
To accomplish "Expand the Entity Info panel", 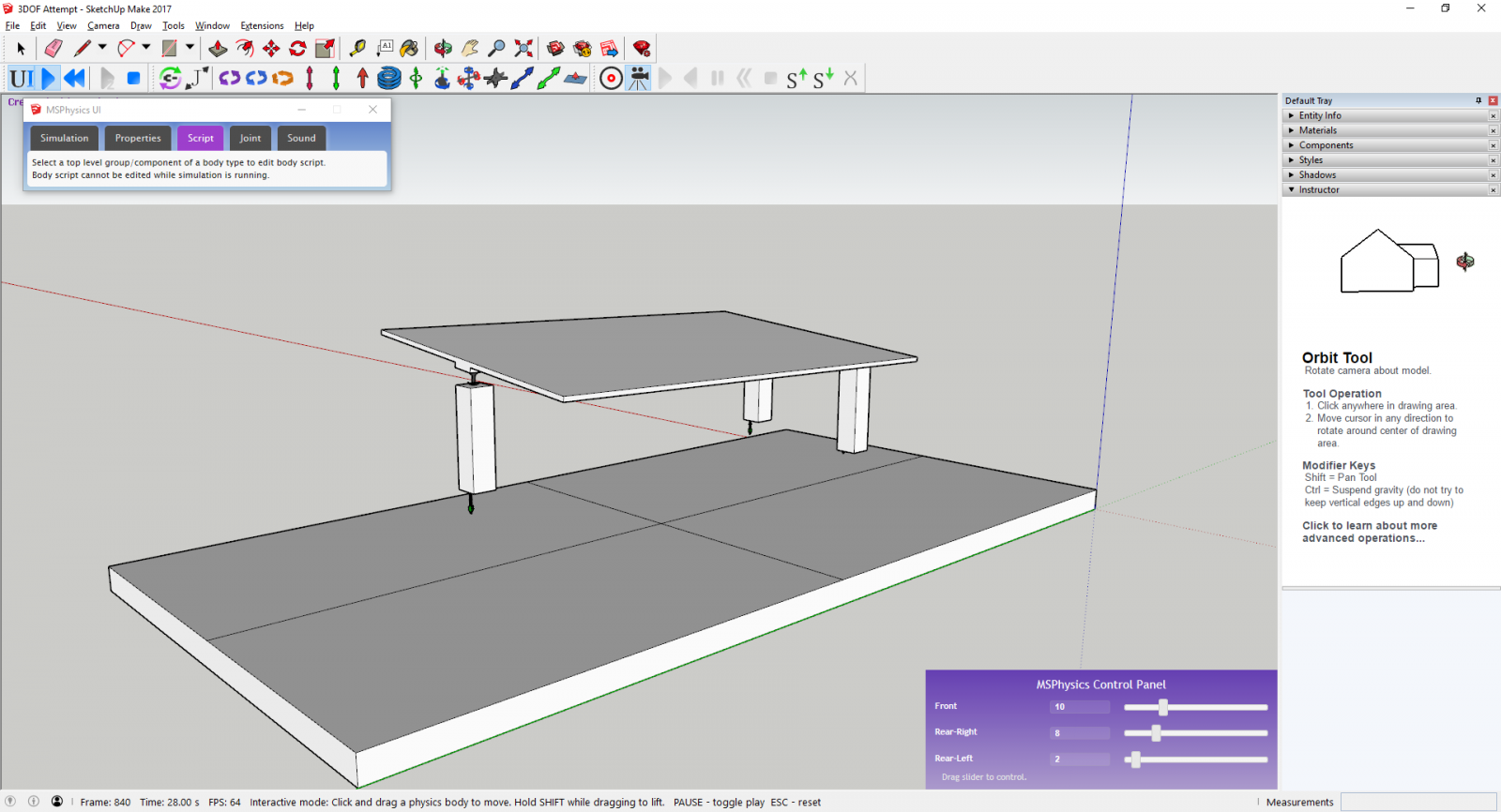I will pos(1320,115).
